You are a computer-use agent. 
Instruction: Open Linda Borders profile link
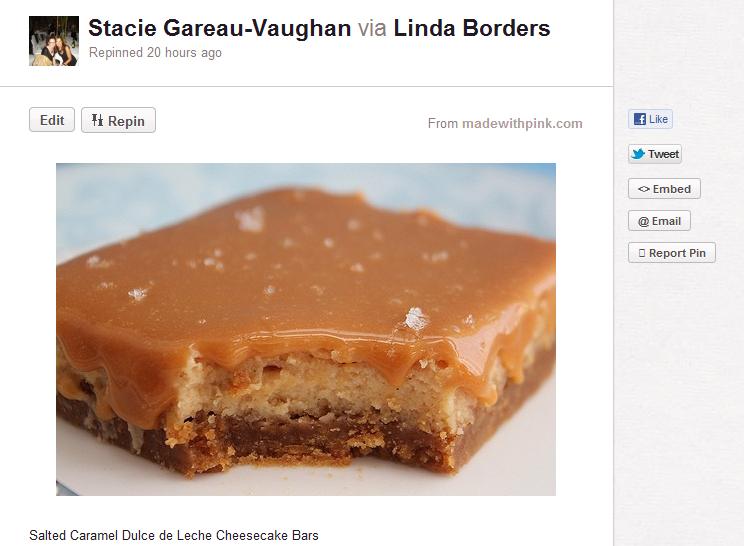pyautogui.click(x=472, y=28)
